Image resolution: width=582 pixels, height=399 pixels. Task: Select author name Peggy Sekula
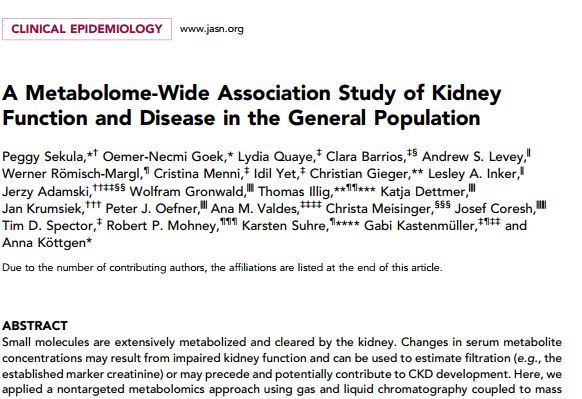coord(44,157)
